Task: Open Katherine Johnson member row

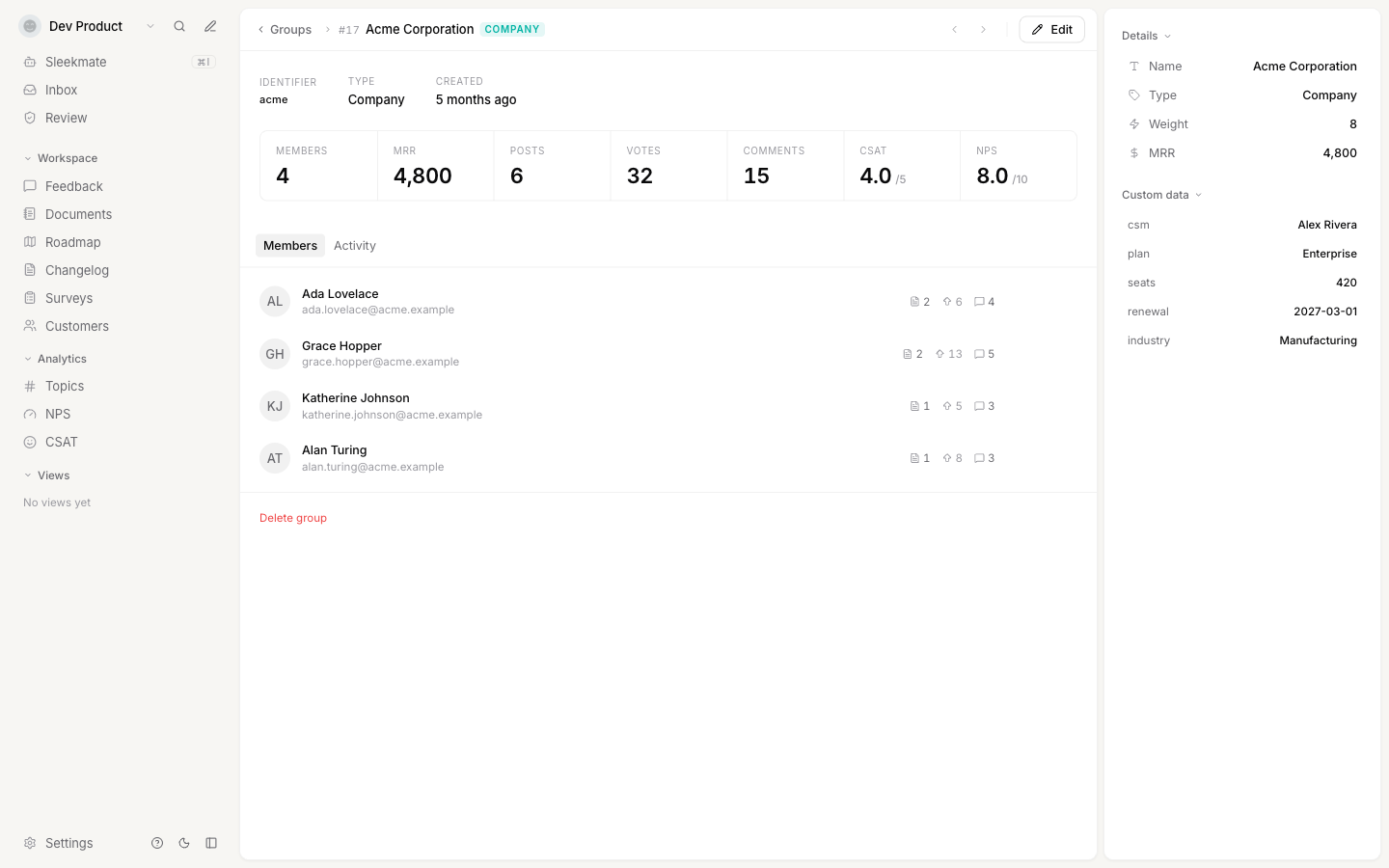Action: 667,406
